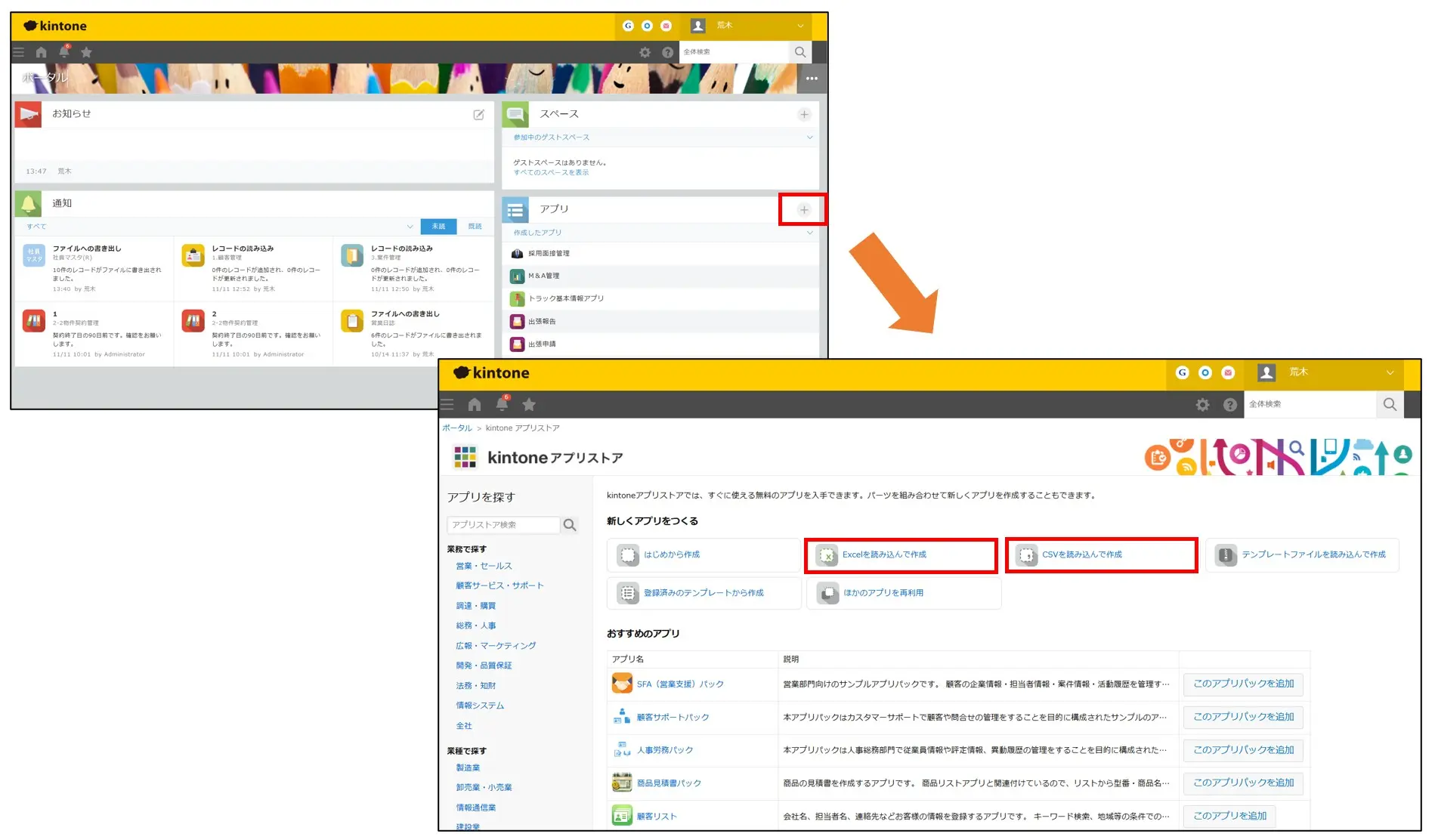Click CSVを読み込んで作成 button

pos(1101,555)
